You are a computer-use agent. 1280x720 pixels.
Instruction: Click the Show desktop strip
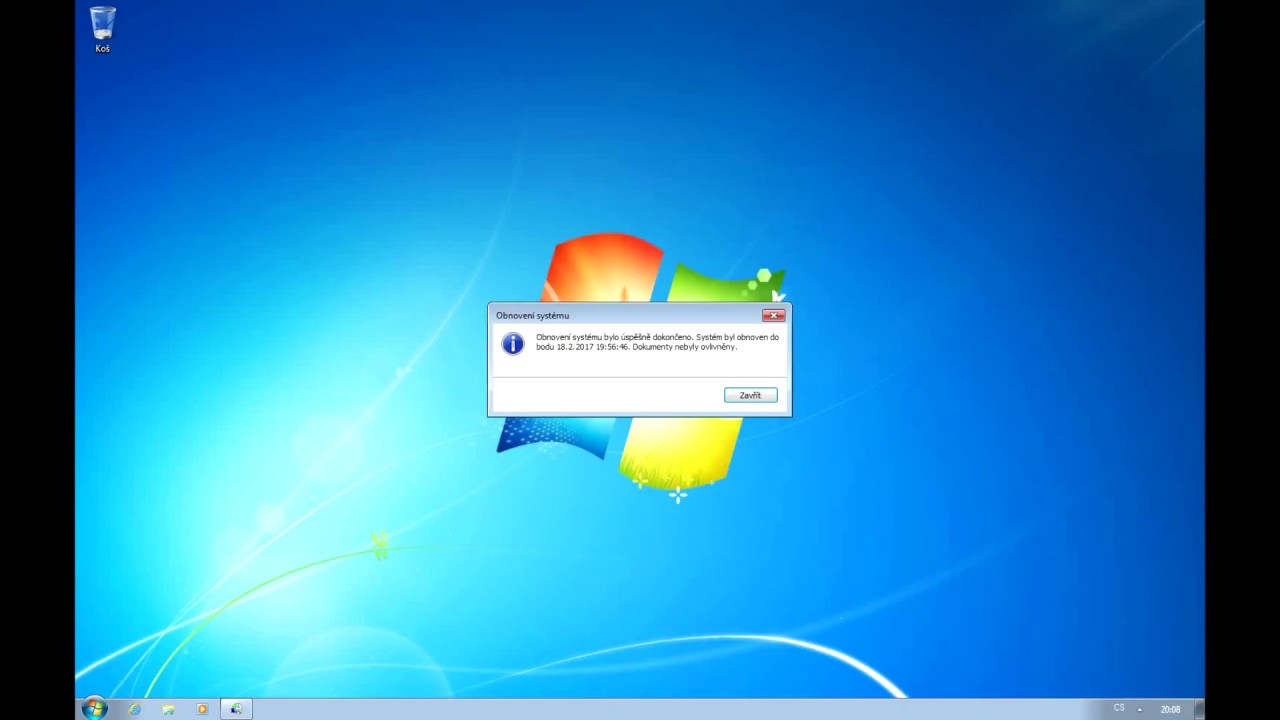[x=1199, y=709]
